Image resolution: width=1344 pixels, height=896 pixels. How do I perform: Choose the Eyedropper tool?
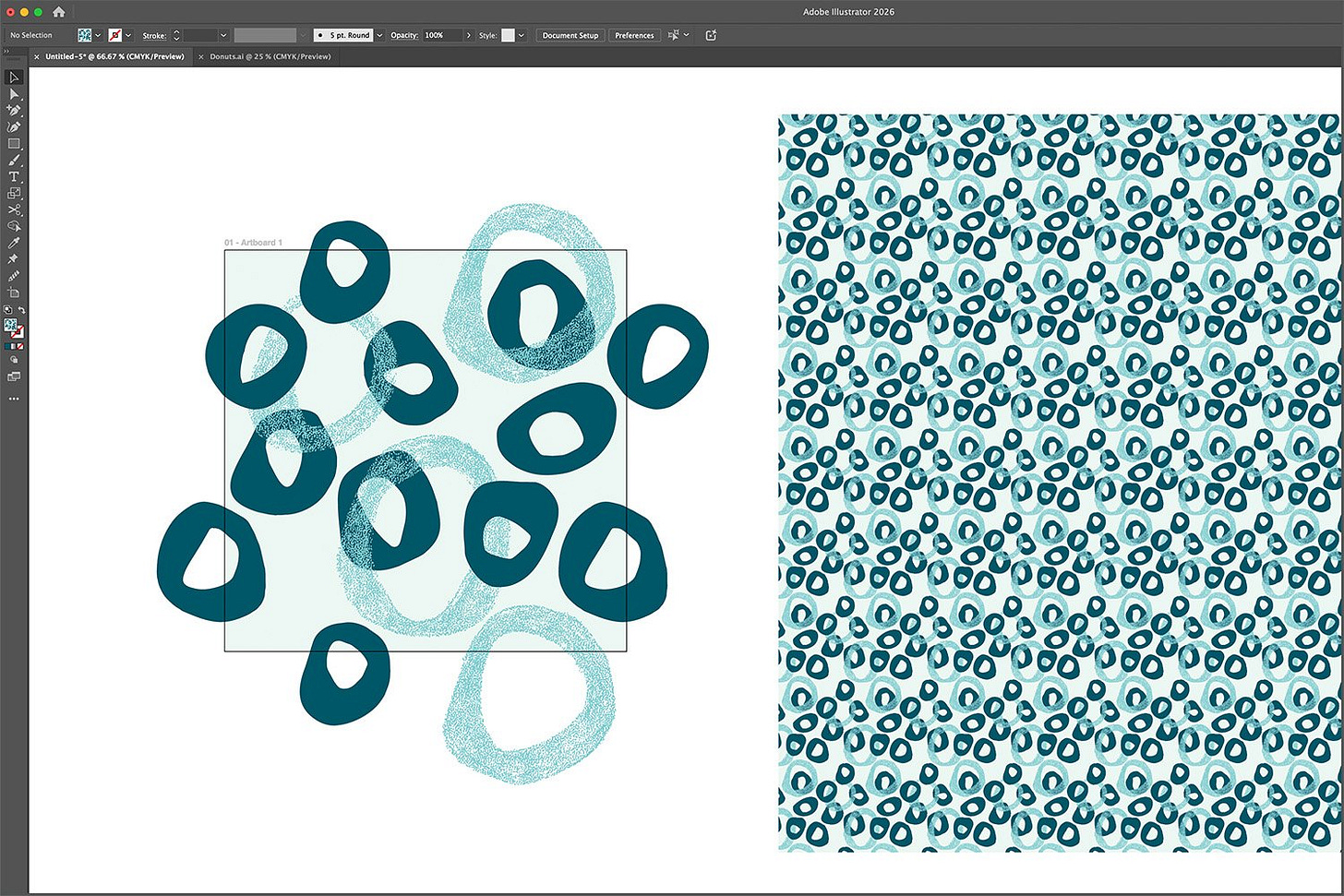coord(12,245)
